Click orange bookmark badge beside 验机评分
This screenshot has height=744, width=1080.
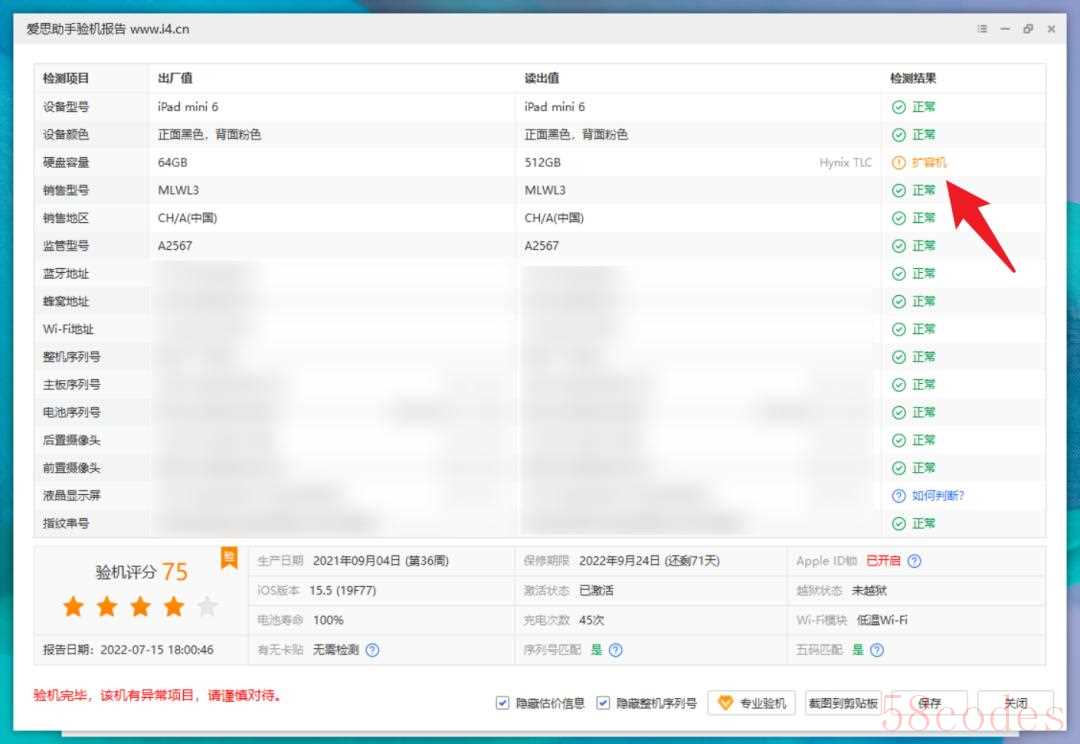click(x=229, y=558)
